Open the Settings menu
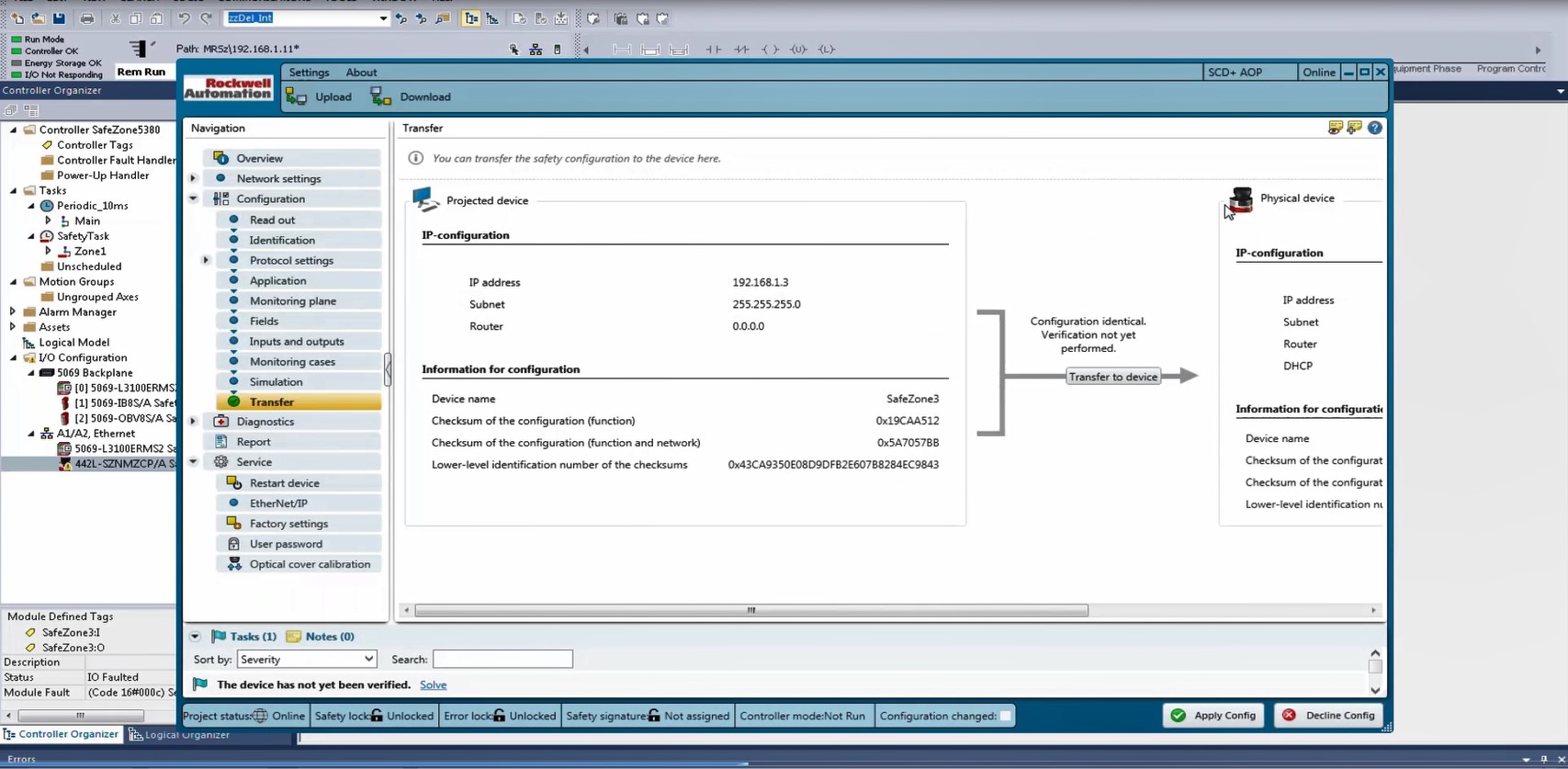 pyautogui.click(x=309, y=73)
